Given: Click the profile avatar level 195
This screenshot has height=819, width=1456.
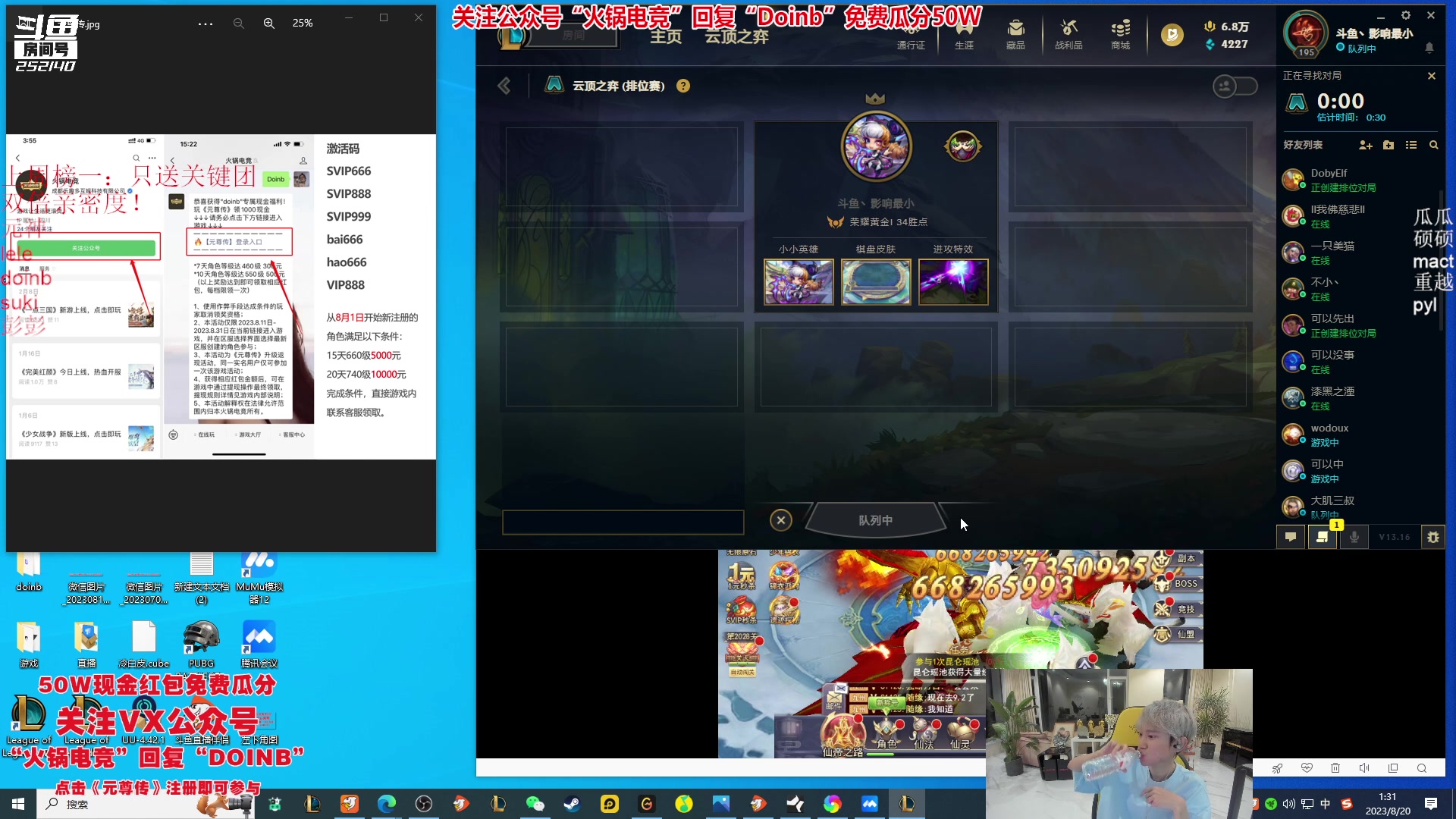Looking at the screenshot, I should coord(1305,33).
